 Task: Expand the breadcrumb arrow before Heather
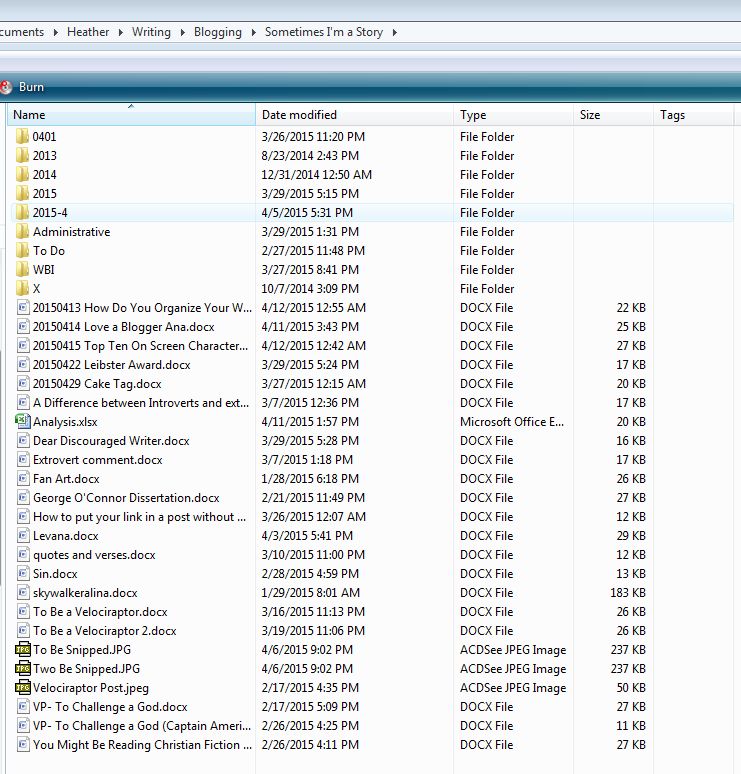point(56,33)
